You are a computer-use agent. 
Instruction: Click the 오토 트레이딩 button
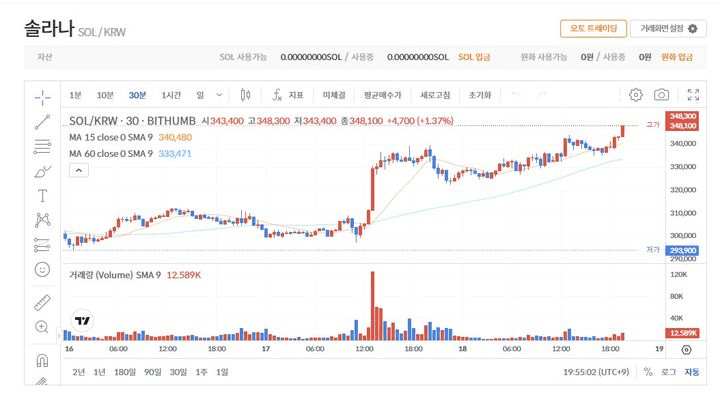point(593,28)
